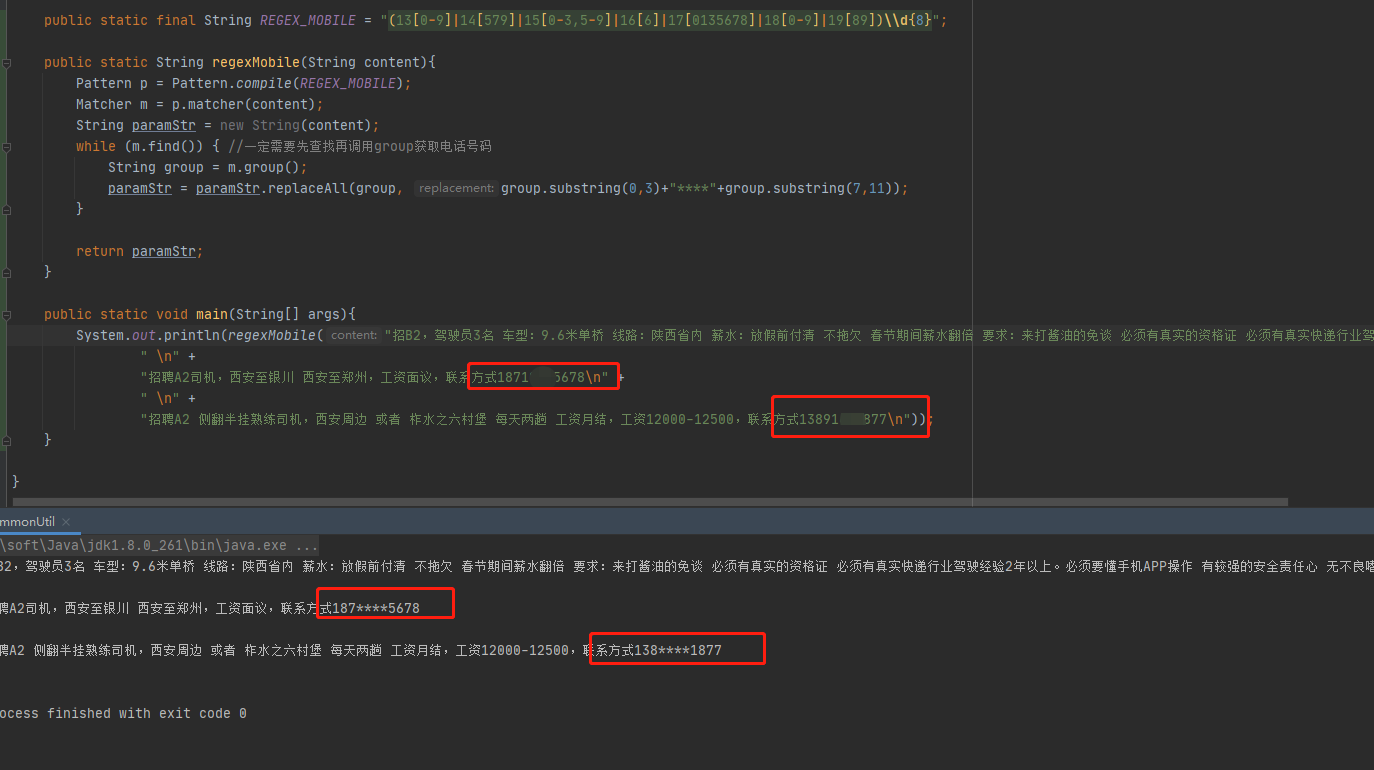Screen dimensions: 1374x770
Task: Click the paramStr variable declaration
Action: (x=163, y=124)
